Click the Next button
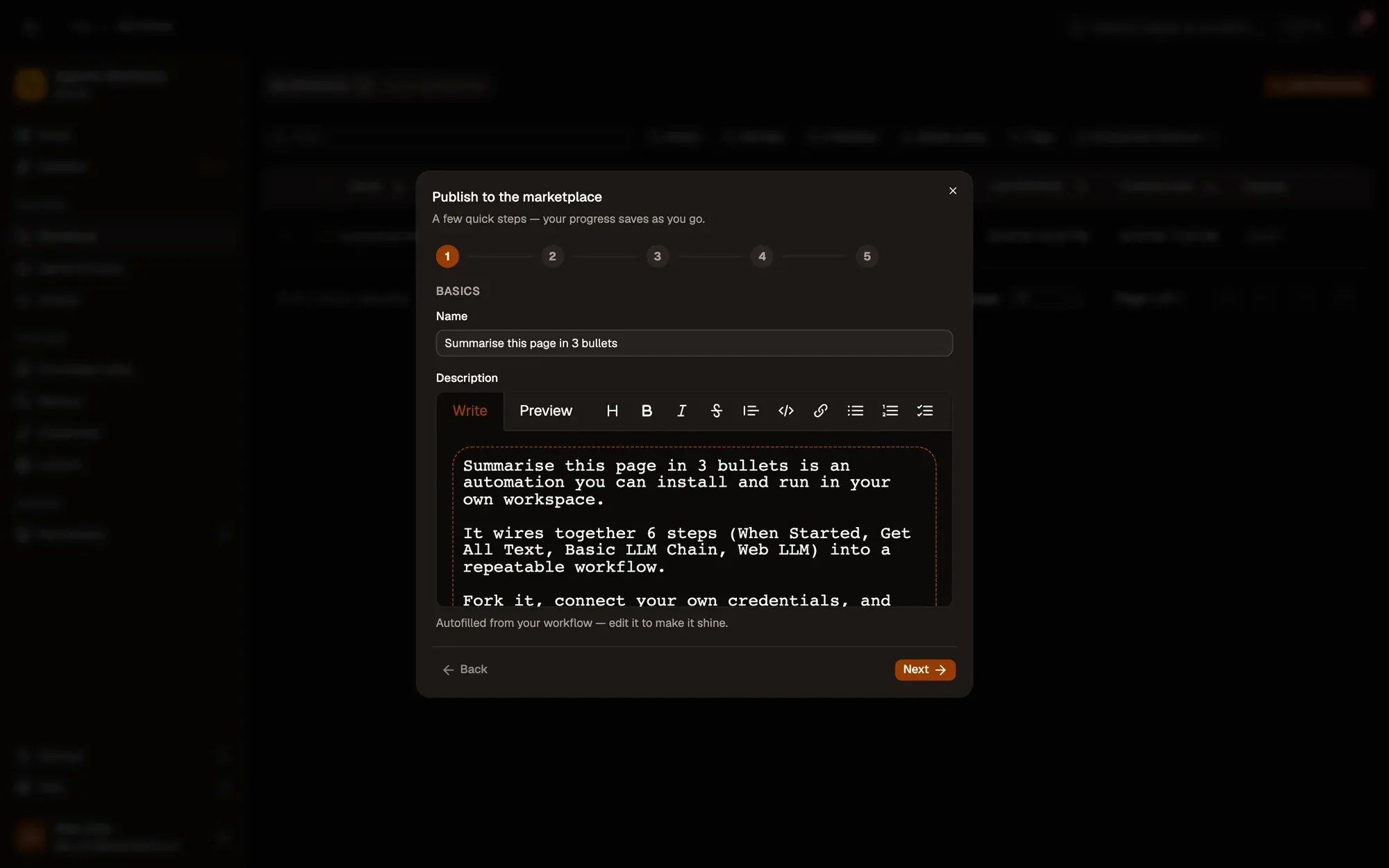This screenshot has width=1389, height=868. 925,669
